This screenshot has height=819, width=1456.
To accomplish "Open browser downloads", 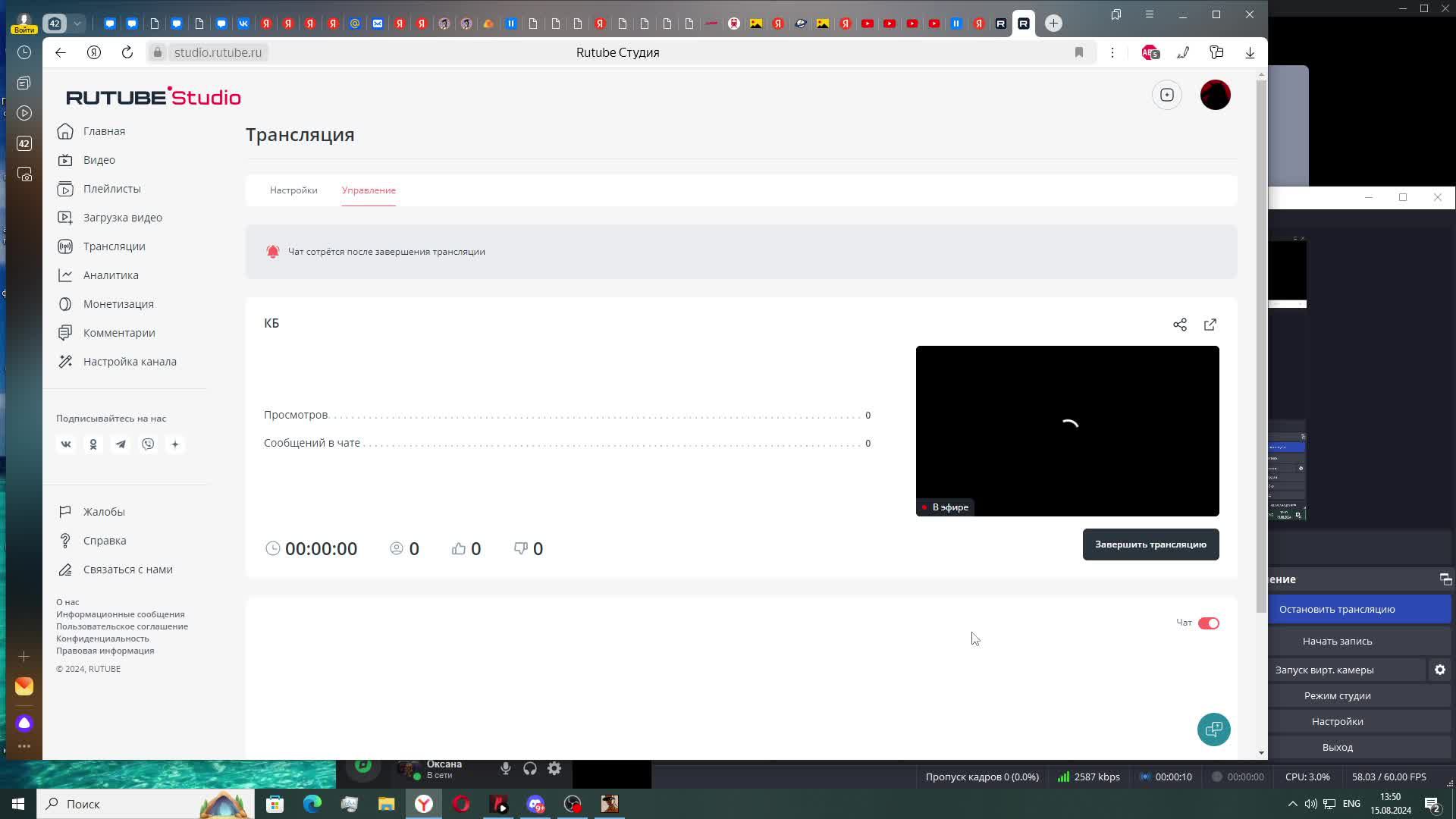I will 1250,52.
